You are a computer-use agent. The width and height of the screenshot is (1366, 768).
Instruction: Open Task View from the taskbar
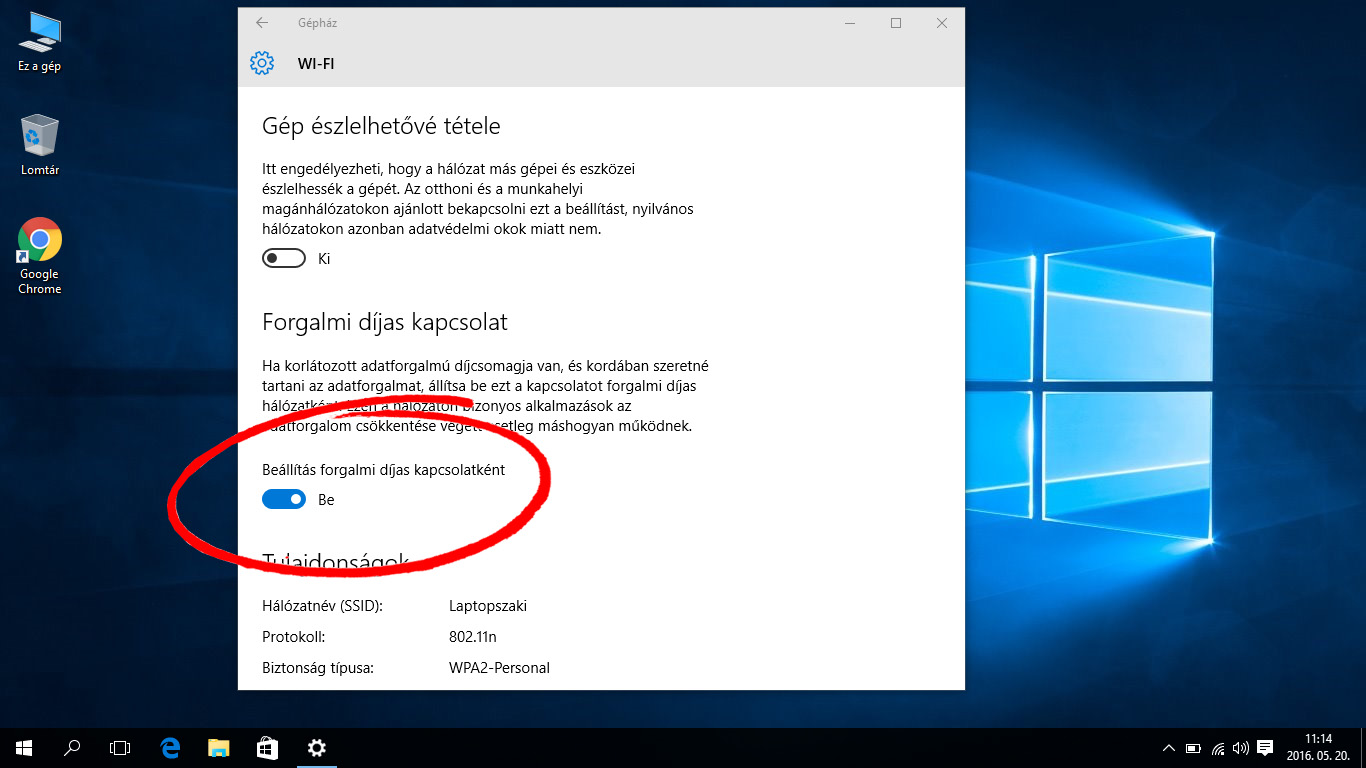click(x=120, y=747)
